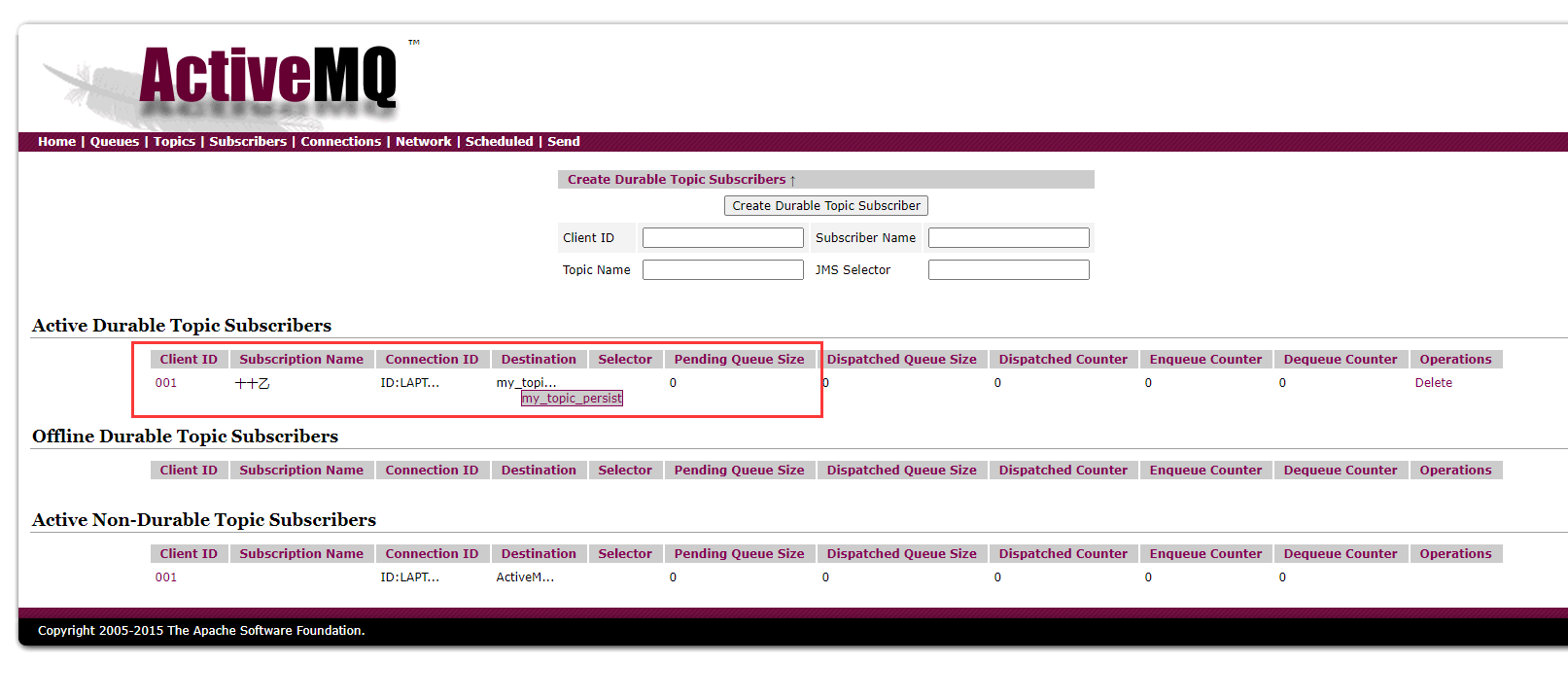Select client ID 001 in Active Durable table
Viewport: 1568px width, 699px height.
[166, 383]
